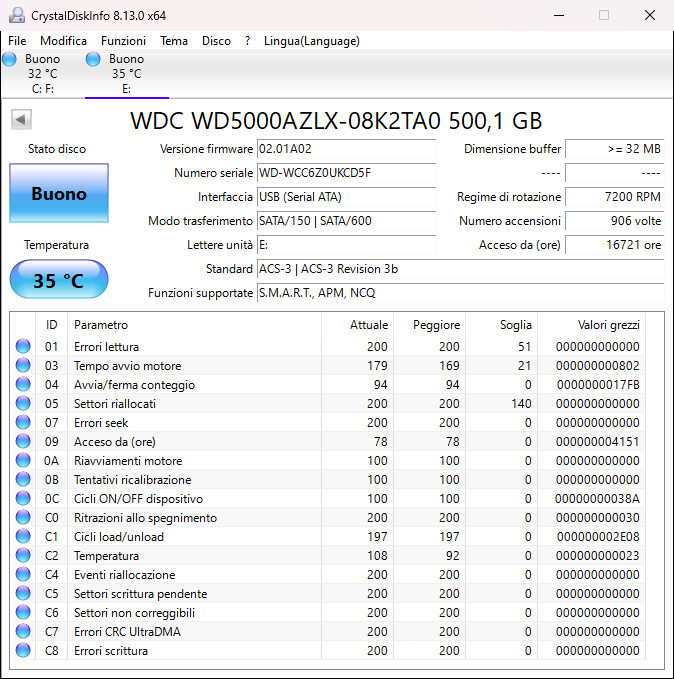Click status orb for Errori seek row
Screen dimensions: 674x679
click(x=23, y=423)
